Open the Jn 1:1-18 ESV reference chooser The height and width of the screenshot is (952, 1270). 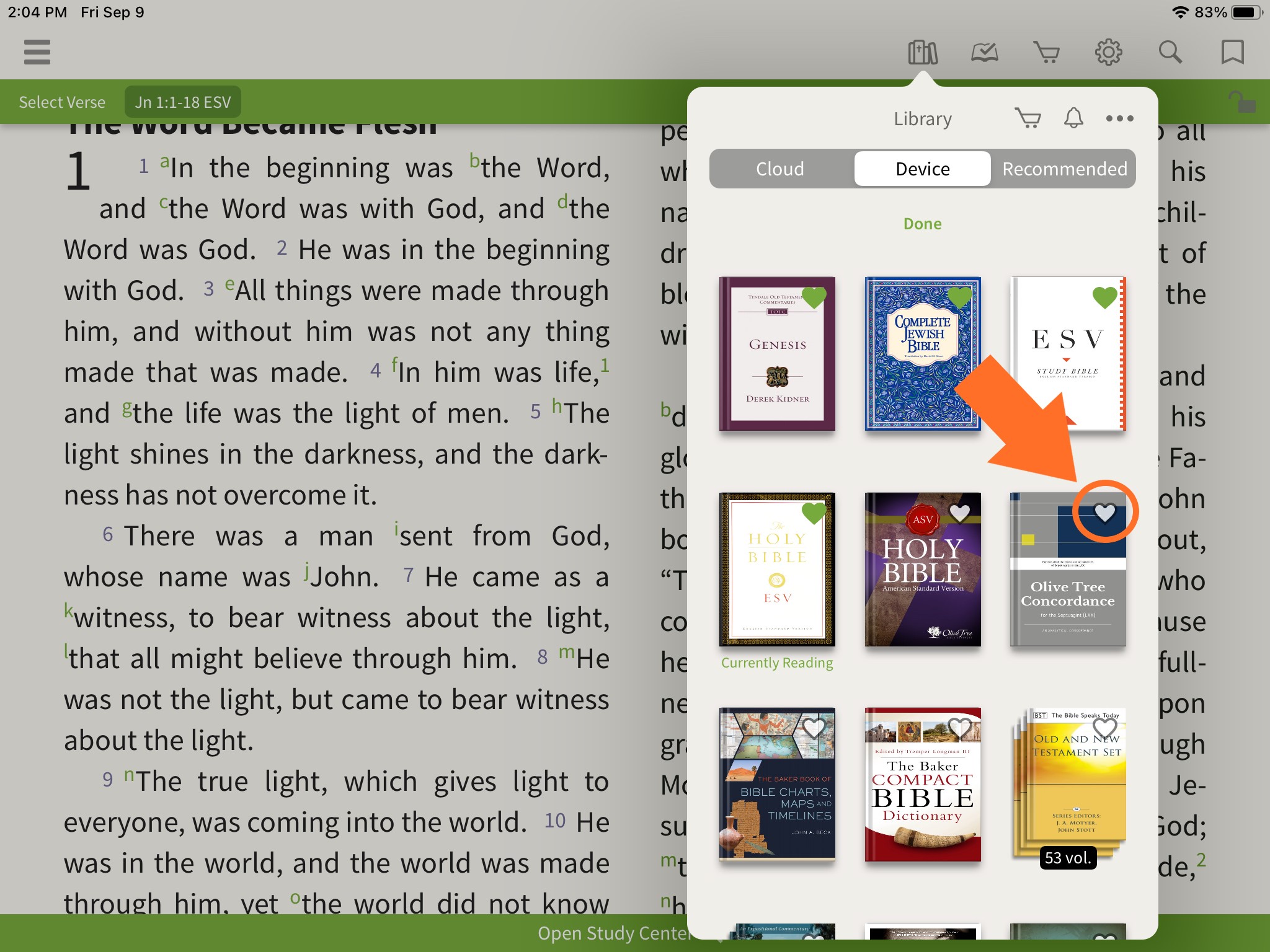[183, 102]
